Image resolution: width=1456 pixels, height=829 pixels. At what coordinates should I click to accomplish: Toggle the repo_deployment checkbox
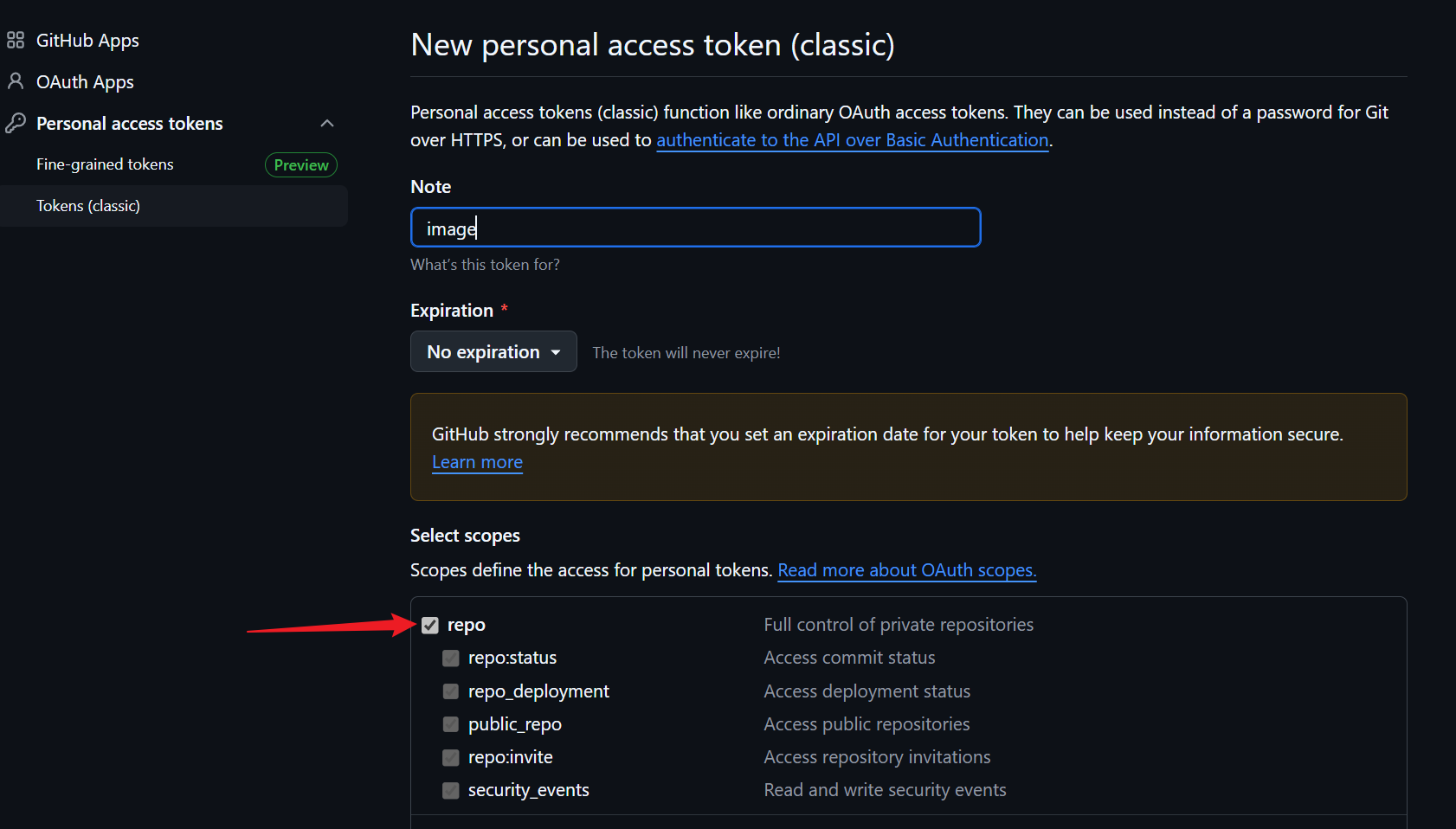(x=451, y=691)
